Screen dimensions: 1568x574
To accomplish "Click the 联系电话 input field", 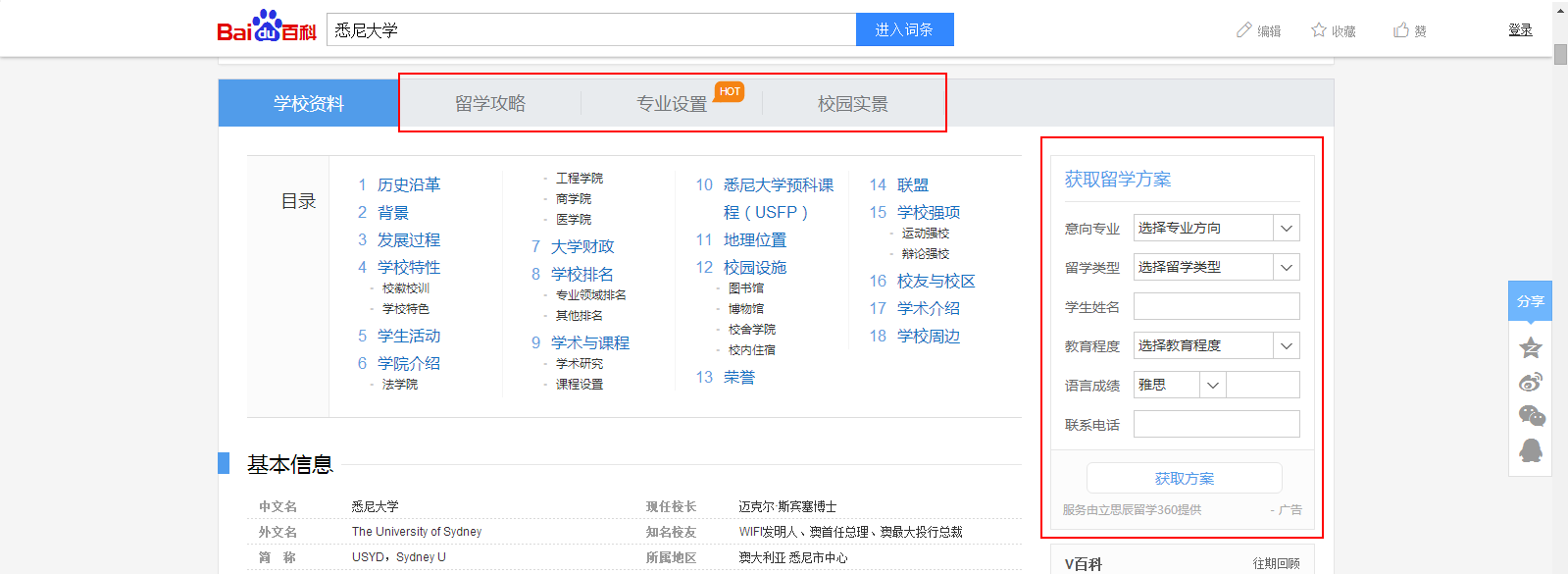I will click(1217, 424).
